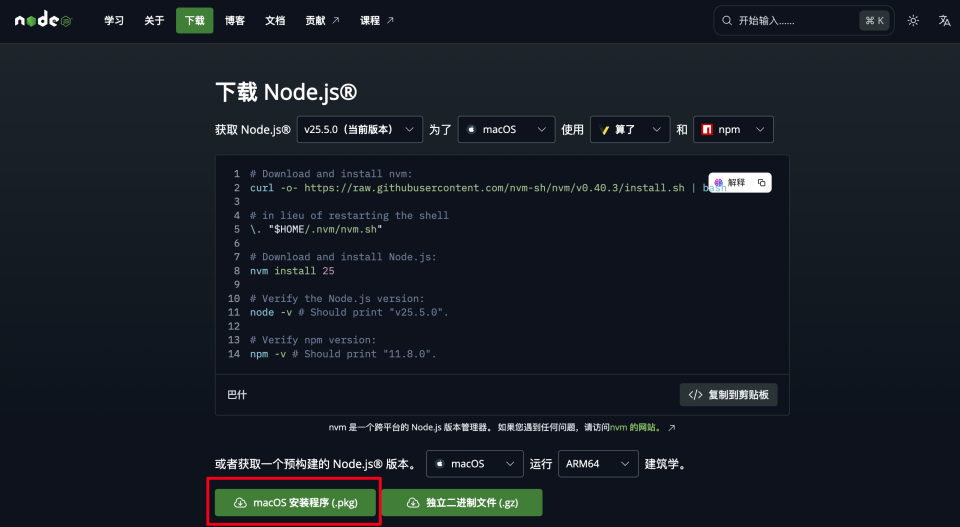Open the 课程 external link
This screenshot has height=527, width=960.
tap(377, 21)
